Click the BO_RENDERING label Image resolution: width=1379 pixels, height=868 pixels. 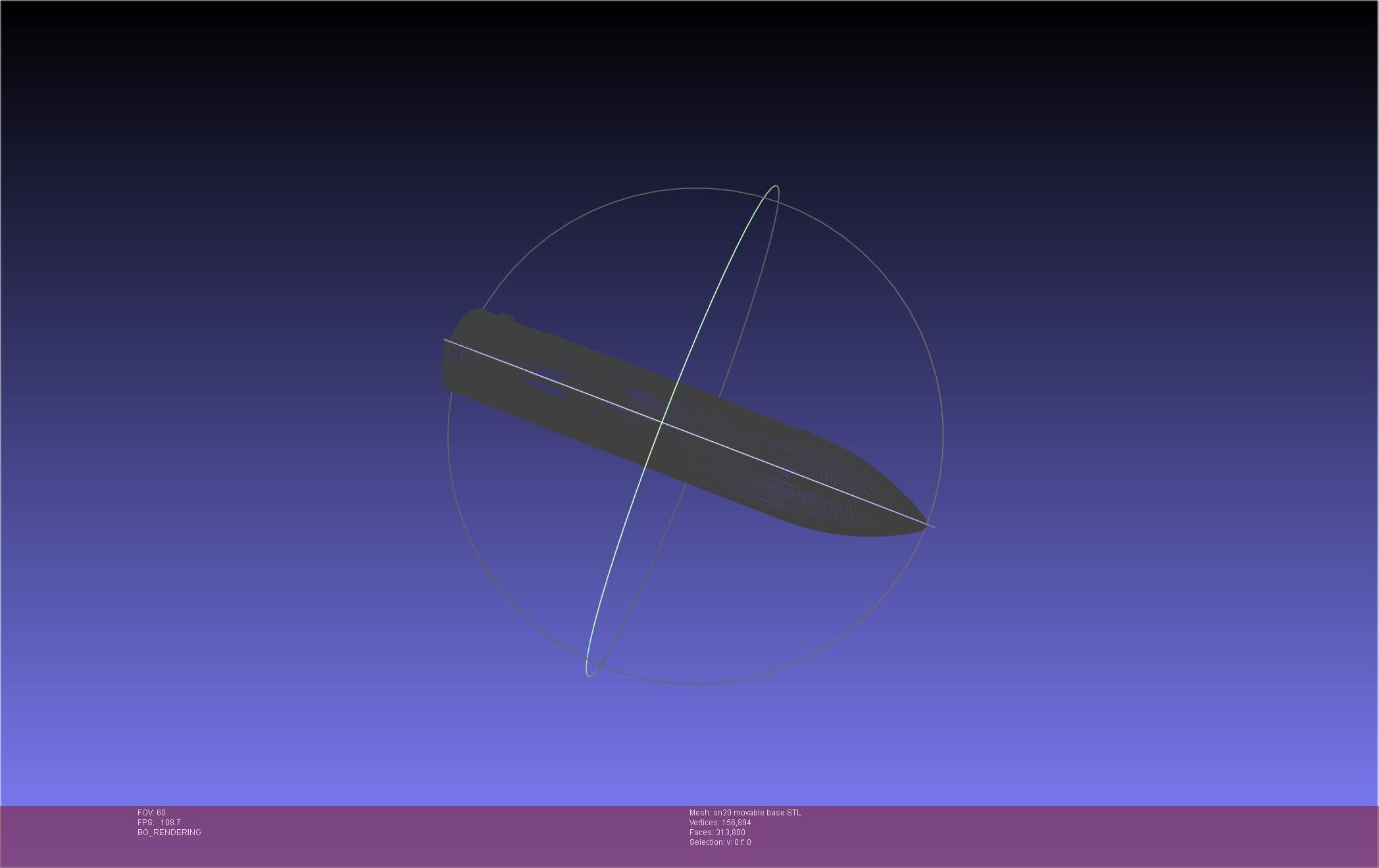pyautogui.click(x=169, y=832)
